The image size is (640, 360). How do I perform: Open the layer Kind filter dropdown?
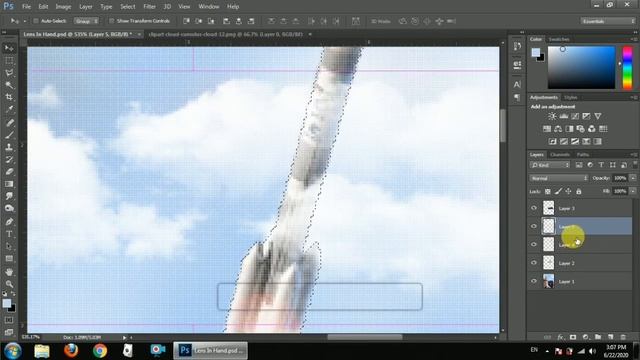(x=550, y=165)
